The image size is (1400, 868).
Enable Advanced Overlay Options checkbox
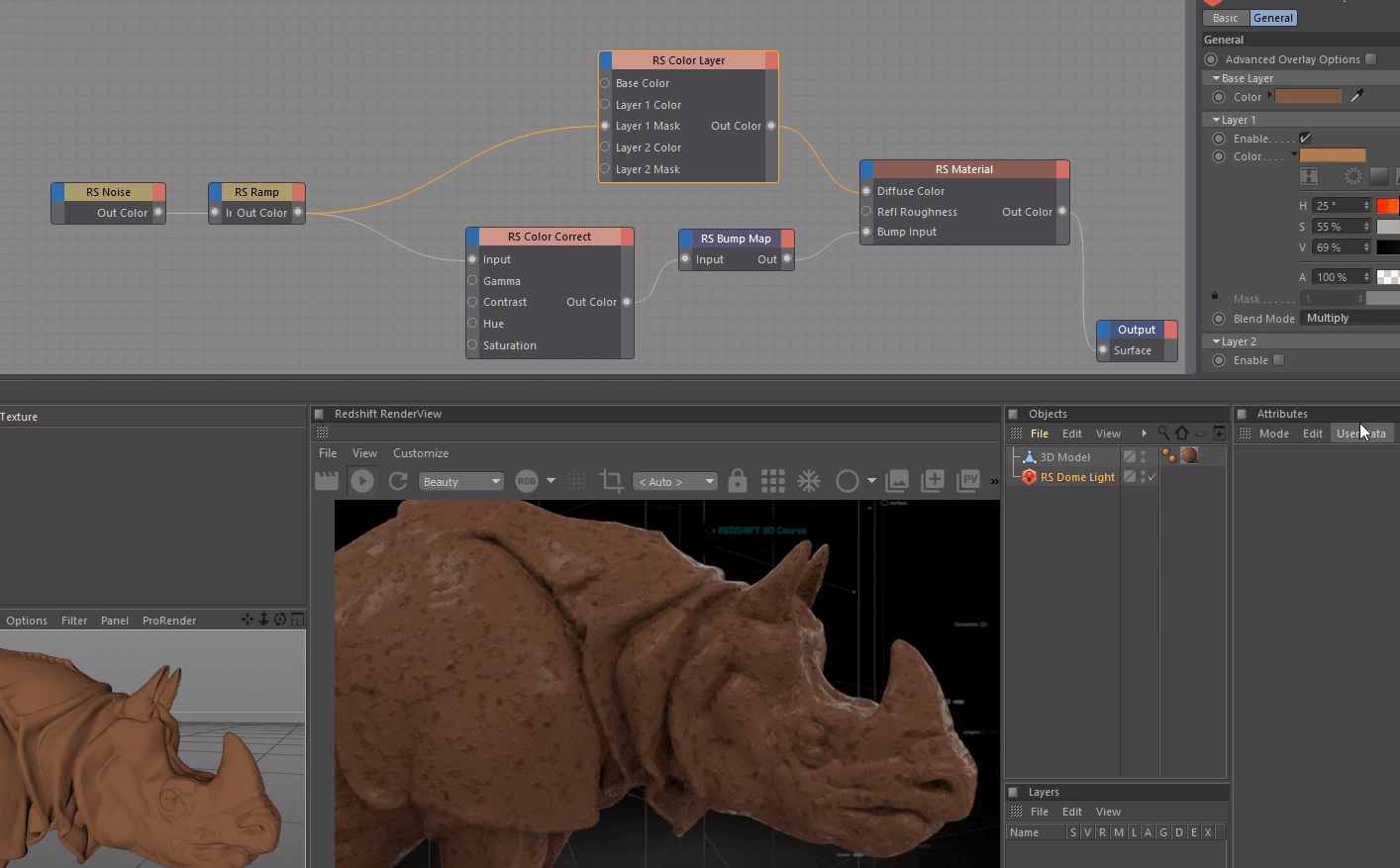coord(1371,59)
